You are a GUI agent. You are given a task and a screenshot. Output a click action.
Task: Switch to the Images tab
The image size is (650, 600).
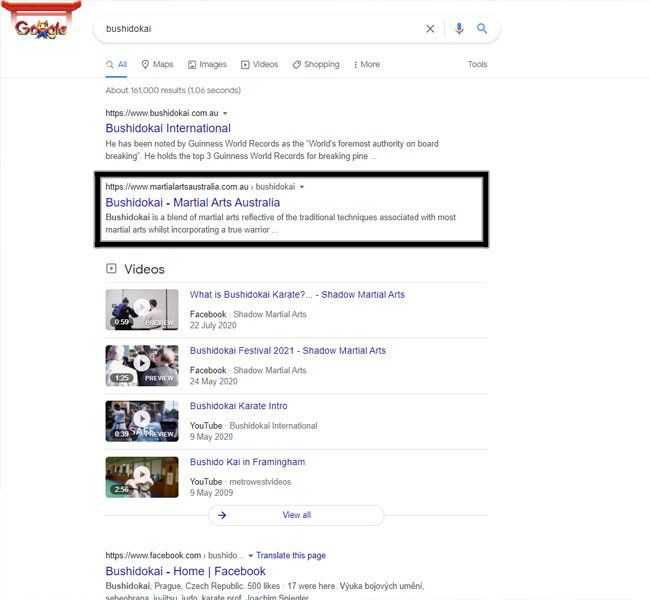point(207,65)
